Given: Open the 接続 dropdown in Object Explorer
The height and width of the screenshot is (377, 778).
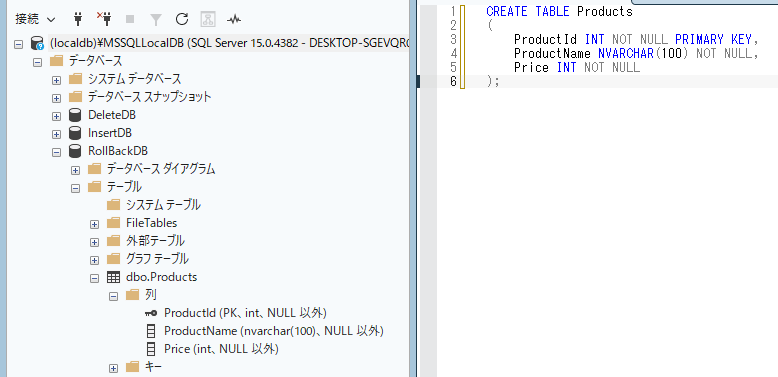Looking at the screenshot, I should pos(35,19).
